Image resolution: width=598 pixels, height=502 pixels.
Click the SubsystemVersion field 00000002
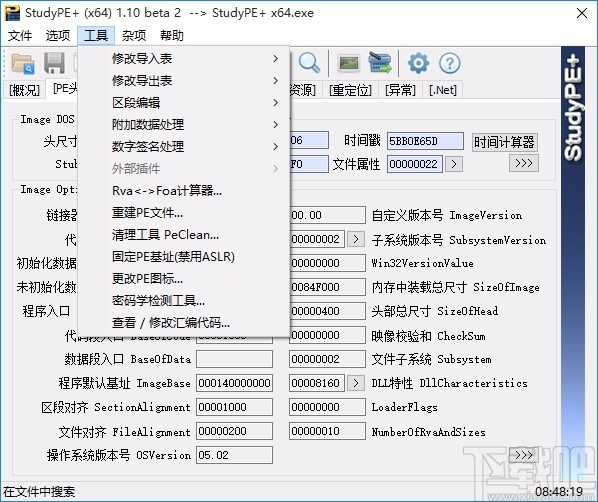click(x=317, y=239)
